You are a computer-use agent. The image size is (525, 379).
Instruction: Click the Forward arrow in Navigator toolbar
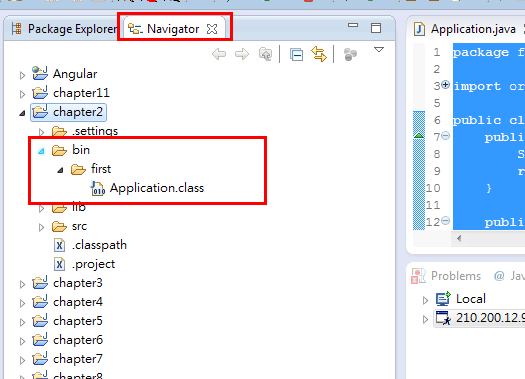(242, 54)
